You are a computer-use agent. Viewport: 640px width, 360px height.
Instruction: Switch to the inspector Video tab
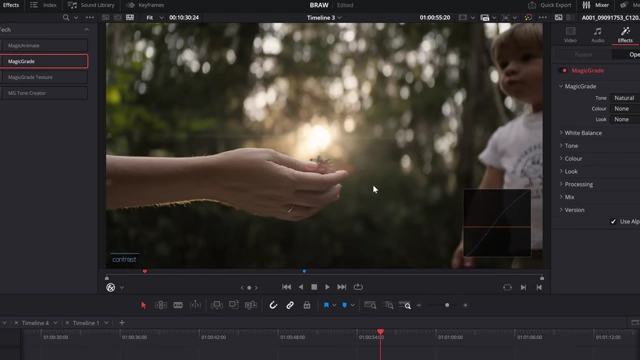tap(570, 35)
